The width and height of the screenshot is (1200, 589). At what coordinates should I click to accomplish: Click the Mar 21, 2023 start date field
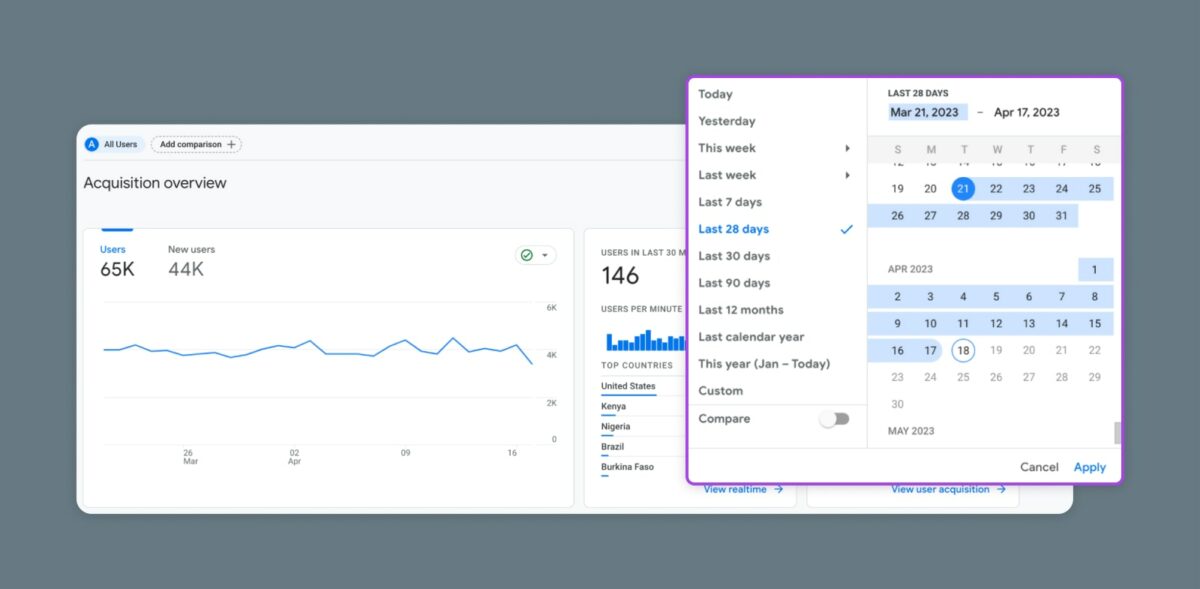(x=925, y=111)
